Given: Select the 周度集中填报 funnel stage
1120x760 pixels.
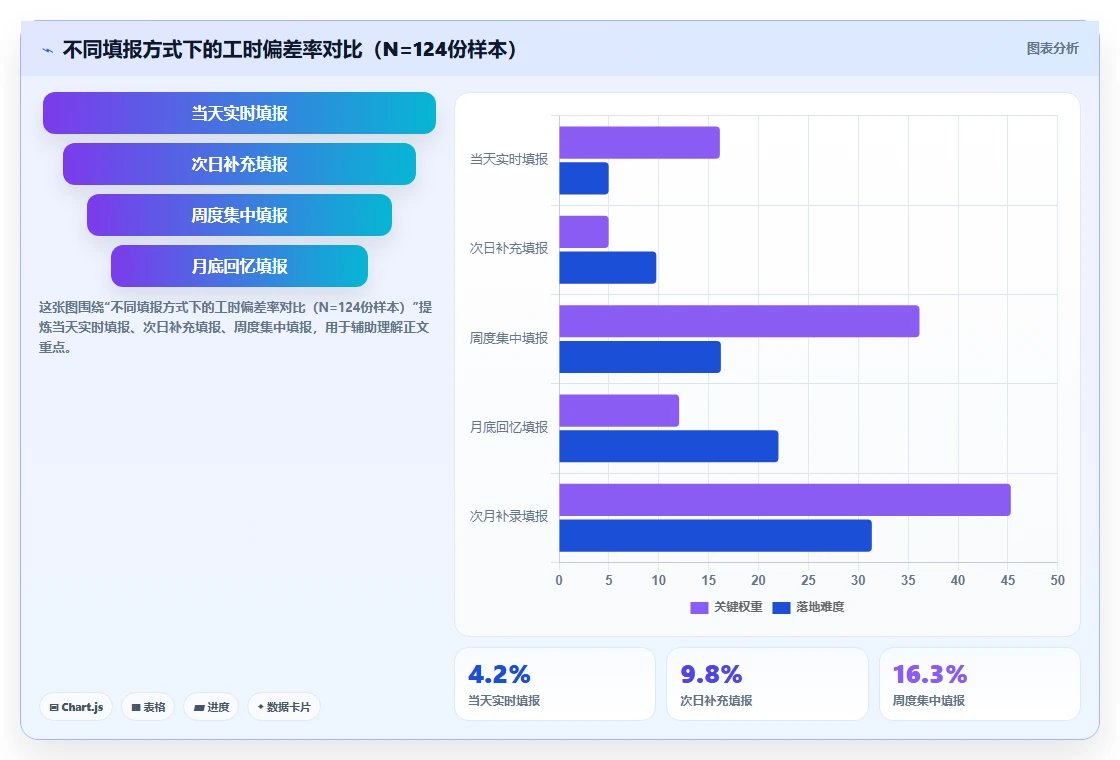Looking at the screenshot, I should (x=239, y=215).
